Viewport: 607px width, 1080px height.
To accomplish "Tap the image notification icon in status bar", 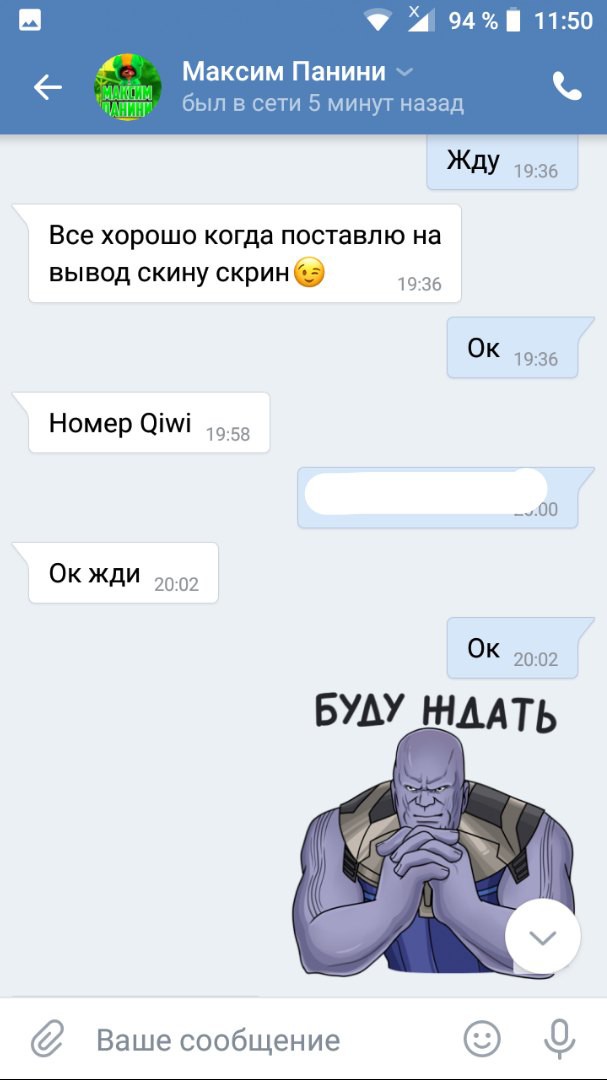I will point(30,21).
